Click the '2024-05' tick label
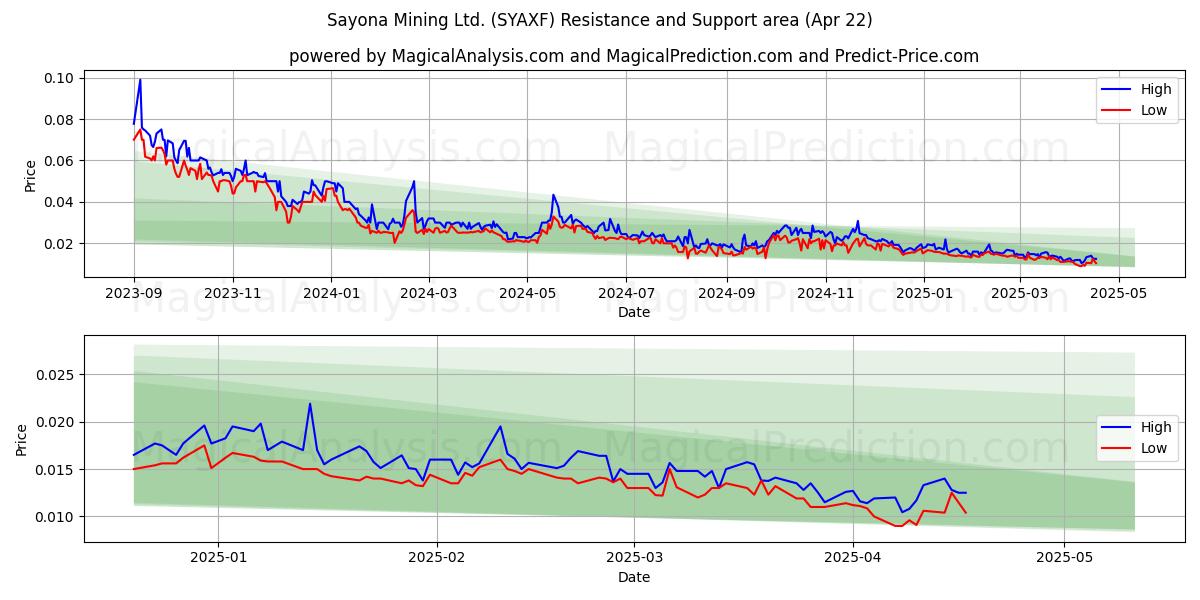1200x600 pixels. click(527, 293)
